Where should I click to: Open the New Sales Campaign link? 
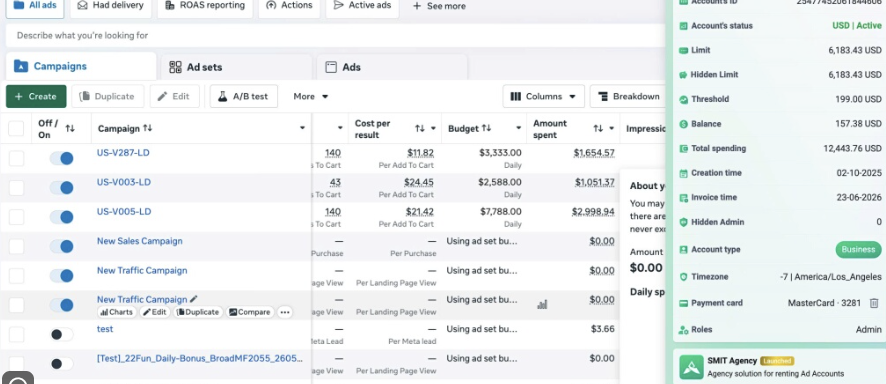140,241
